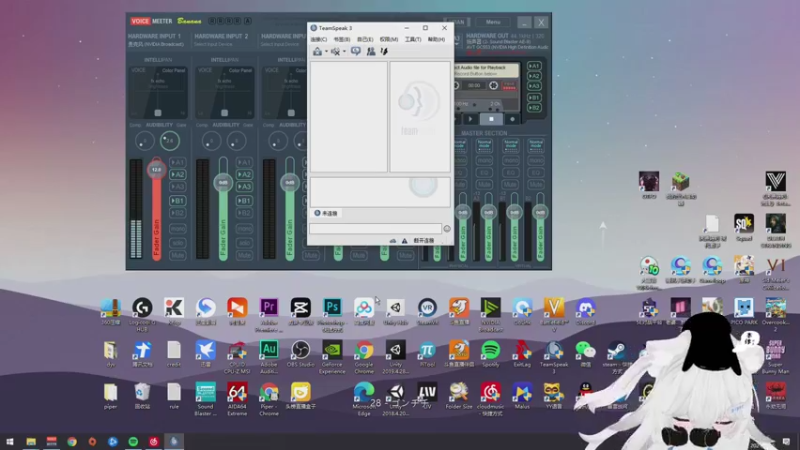The height and width of the screenshot is (450, 800).
Task: Mute Voicemeeter Hardware Input 2 strip
Action: click(244, 255)
